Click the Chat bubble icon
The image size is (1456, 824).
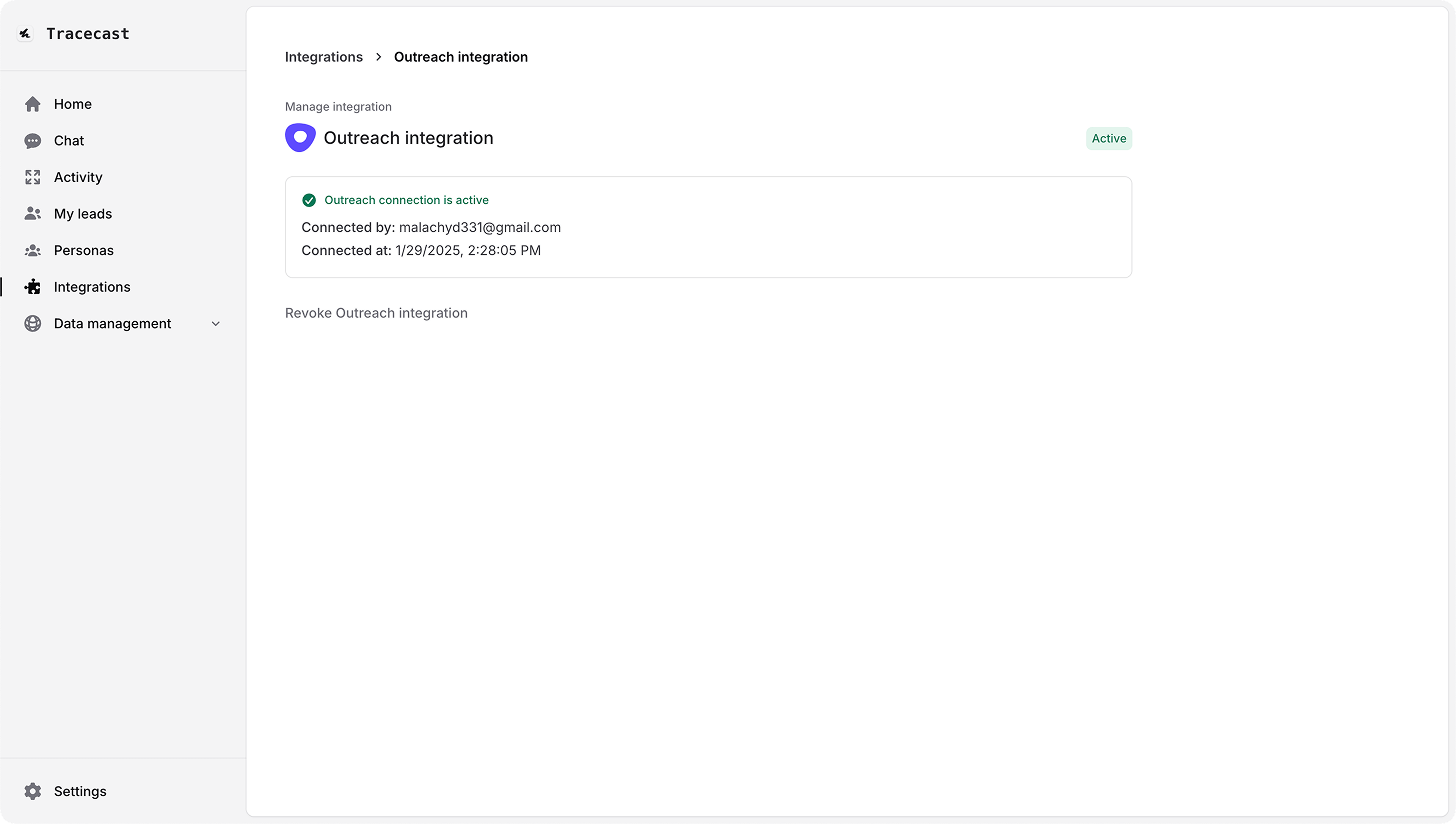pos(33,141)
